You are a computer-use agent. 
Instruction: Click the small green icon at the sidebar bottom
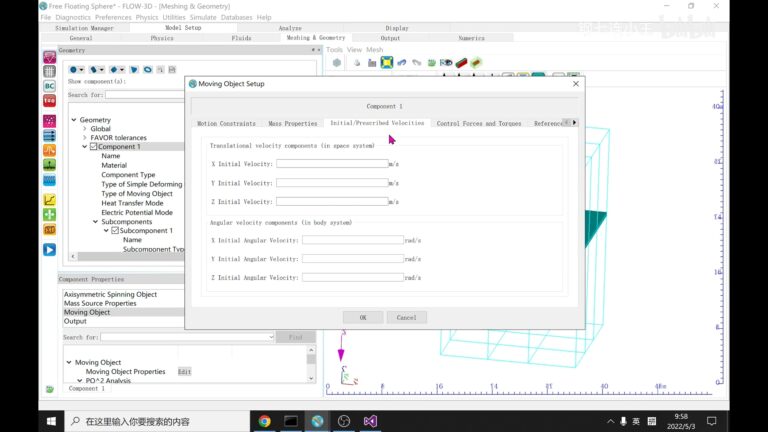click(x=49, y=389)
